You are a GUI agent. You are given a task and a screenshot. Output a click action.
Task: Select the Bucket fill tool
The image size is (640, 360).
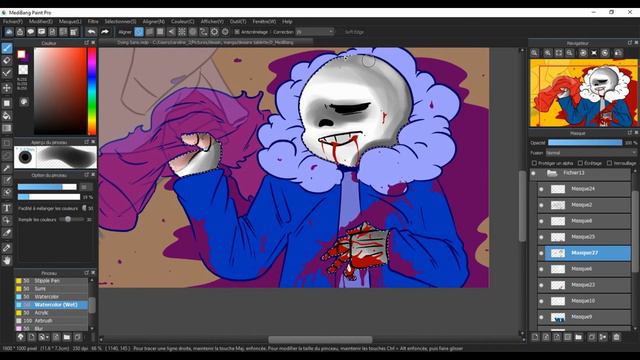(x=7, y=116)
